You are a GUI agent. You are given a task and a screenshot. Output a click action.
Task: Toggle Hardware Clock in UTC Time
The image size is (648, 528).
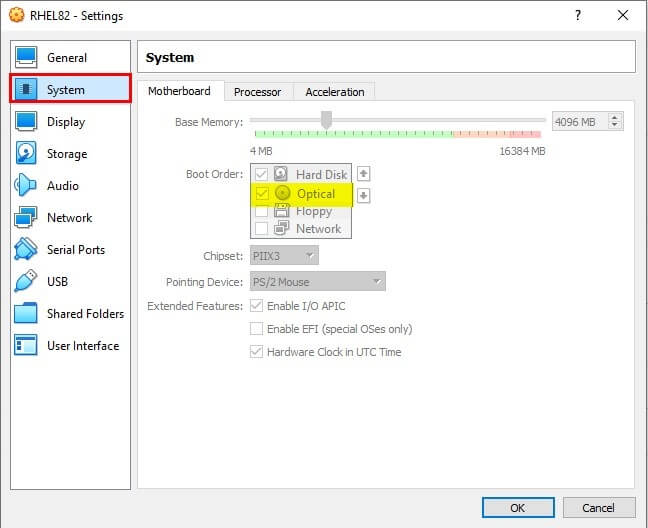tap(257, 352)
